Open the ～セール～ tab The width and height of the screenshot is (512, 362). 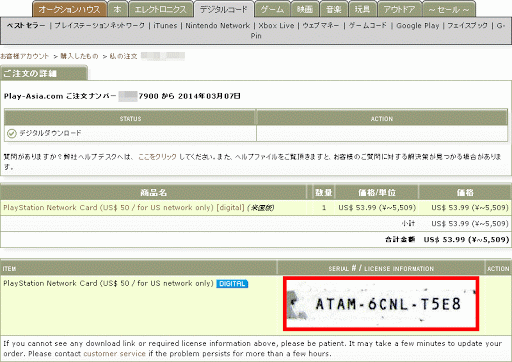coord(449,9)
